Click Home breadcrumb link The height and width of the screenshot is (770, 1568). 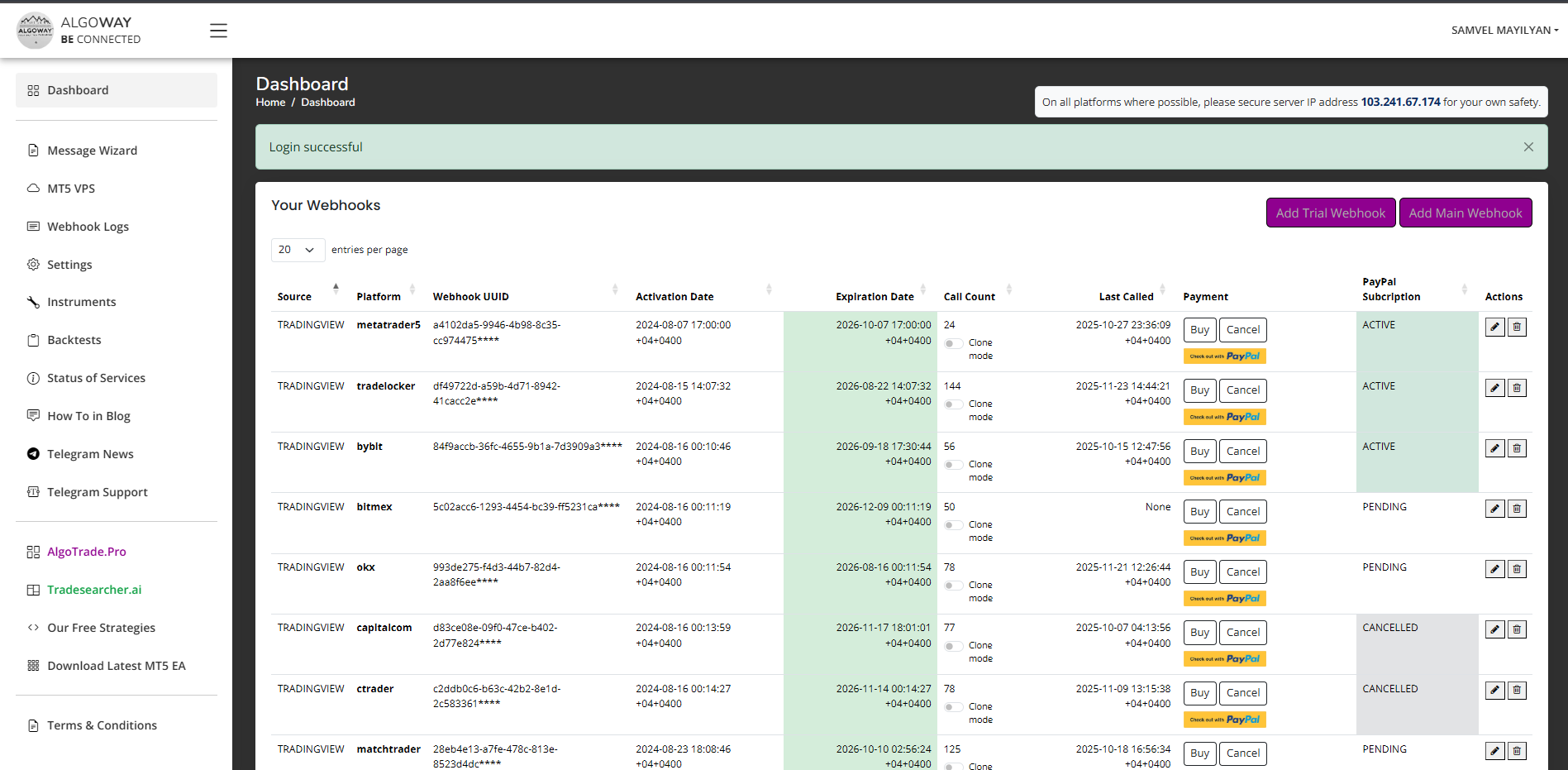click(270, 103)
